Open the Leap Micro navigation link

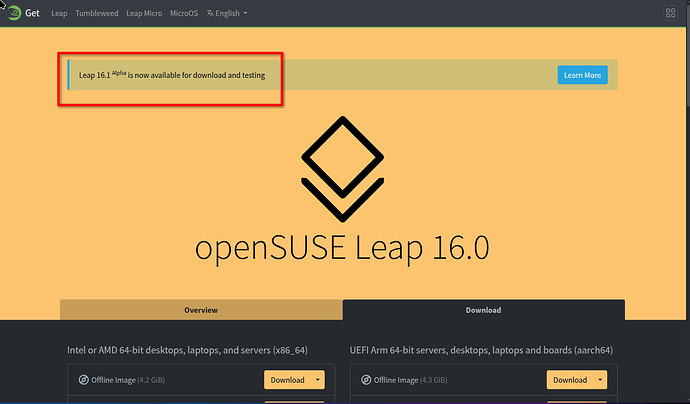click(x=144, y=13)
